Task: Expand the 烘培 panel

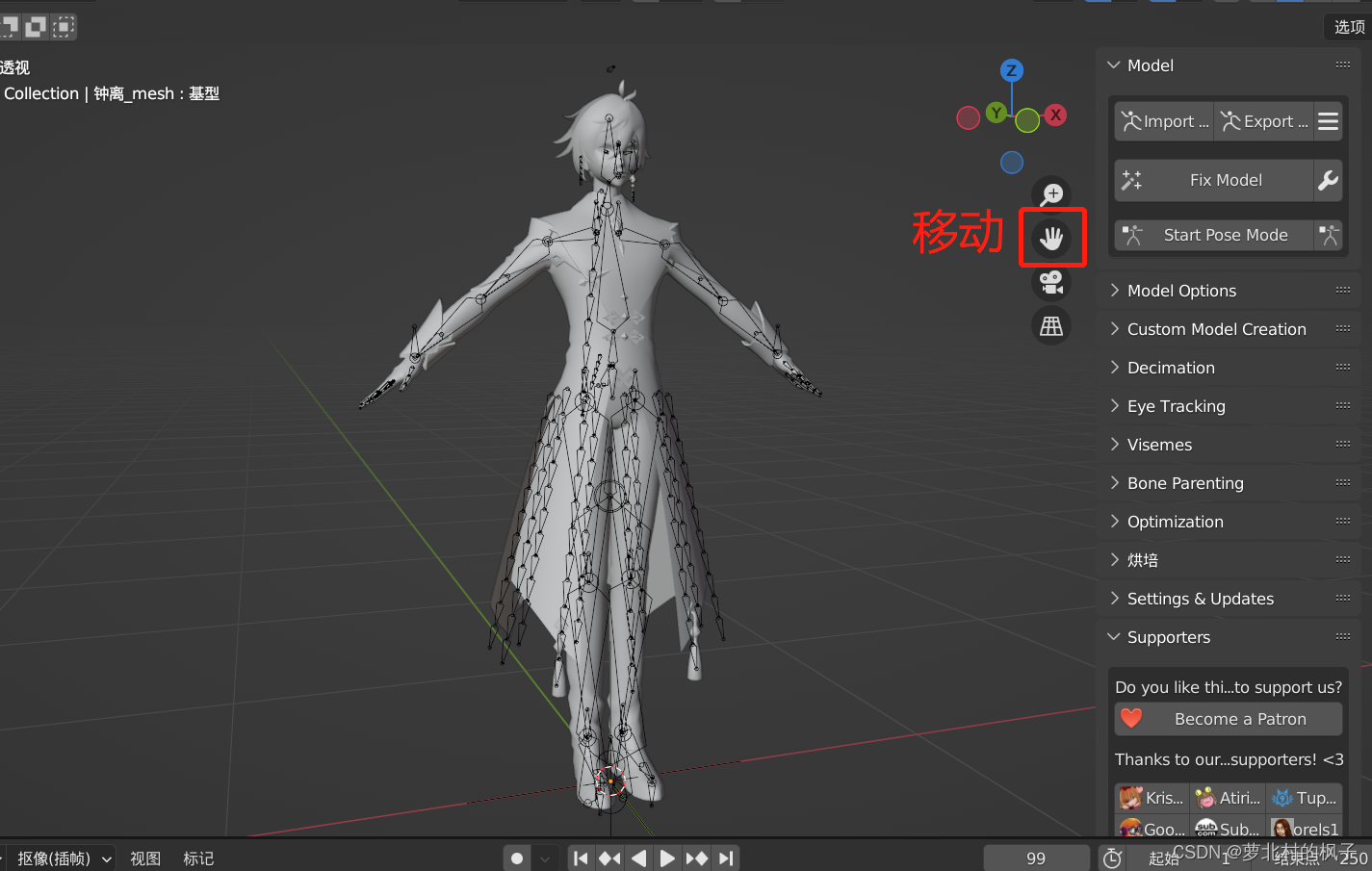Action: tap(1115, 560)
